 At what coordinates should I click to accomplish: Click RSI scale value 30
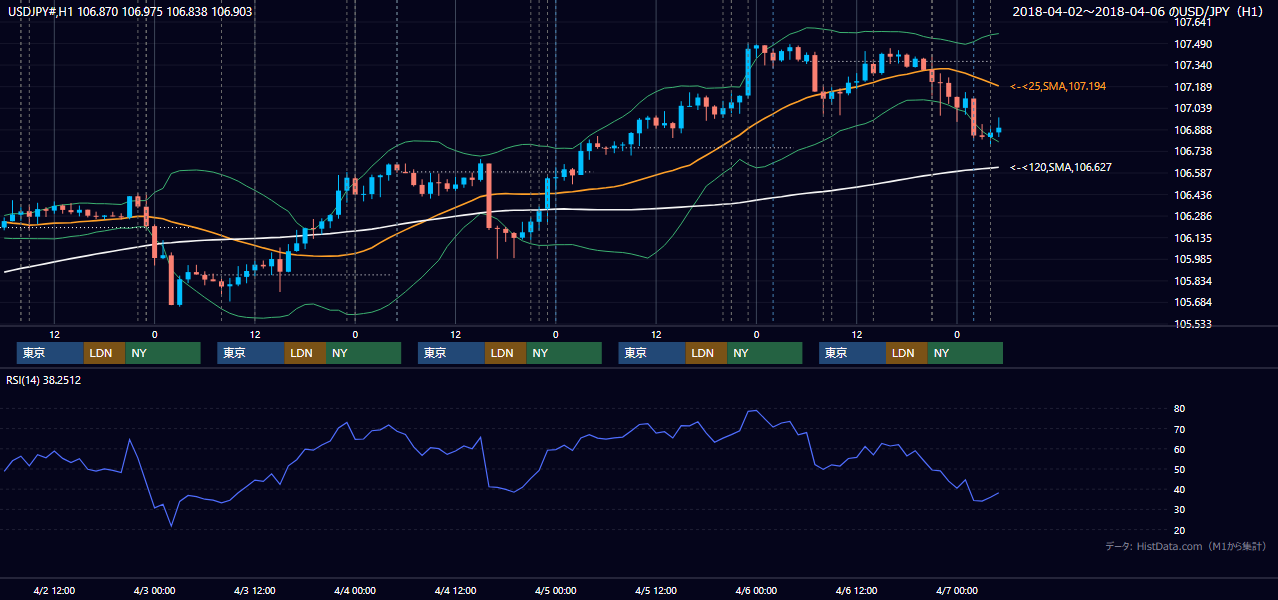[1179, 510]
